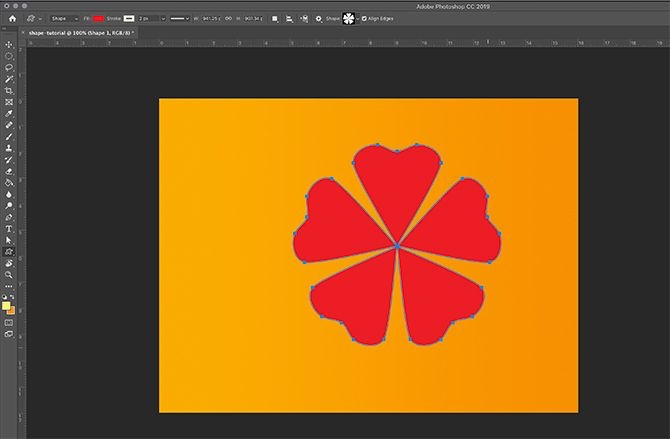Toggle Quick Mask mode
Screen dimensions: 670x439
pyautogui.click(x=9, y=322)
